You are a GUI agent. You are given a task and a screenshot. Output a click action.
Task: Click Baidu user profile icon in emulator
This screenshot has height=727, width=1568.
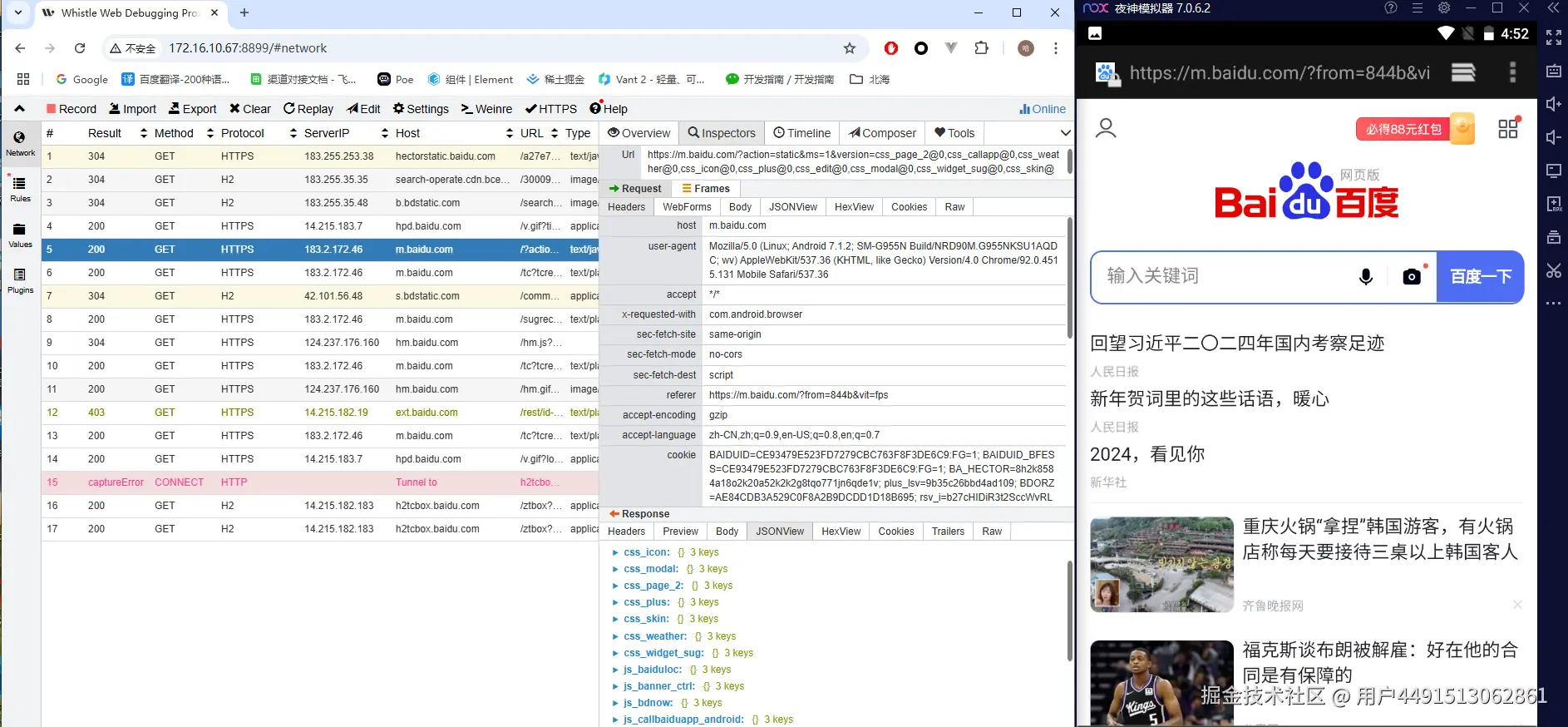click(1106, 128)
